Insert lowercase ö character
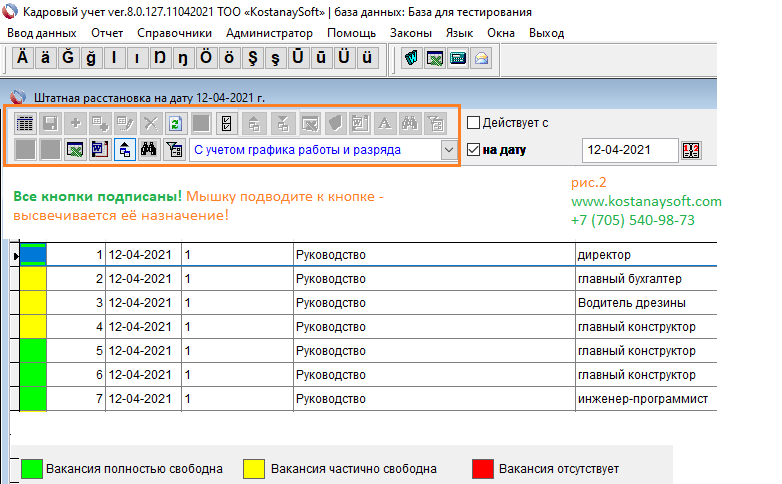782x484 pixels. click(229, 58)
